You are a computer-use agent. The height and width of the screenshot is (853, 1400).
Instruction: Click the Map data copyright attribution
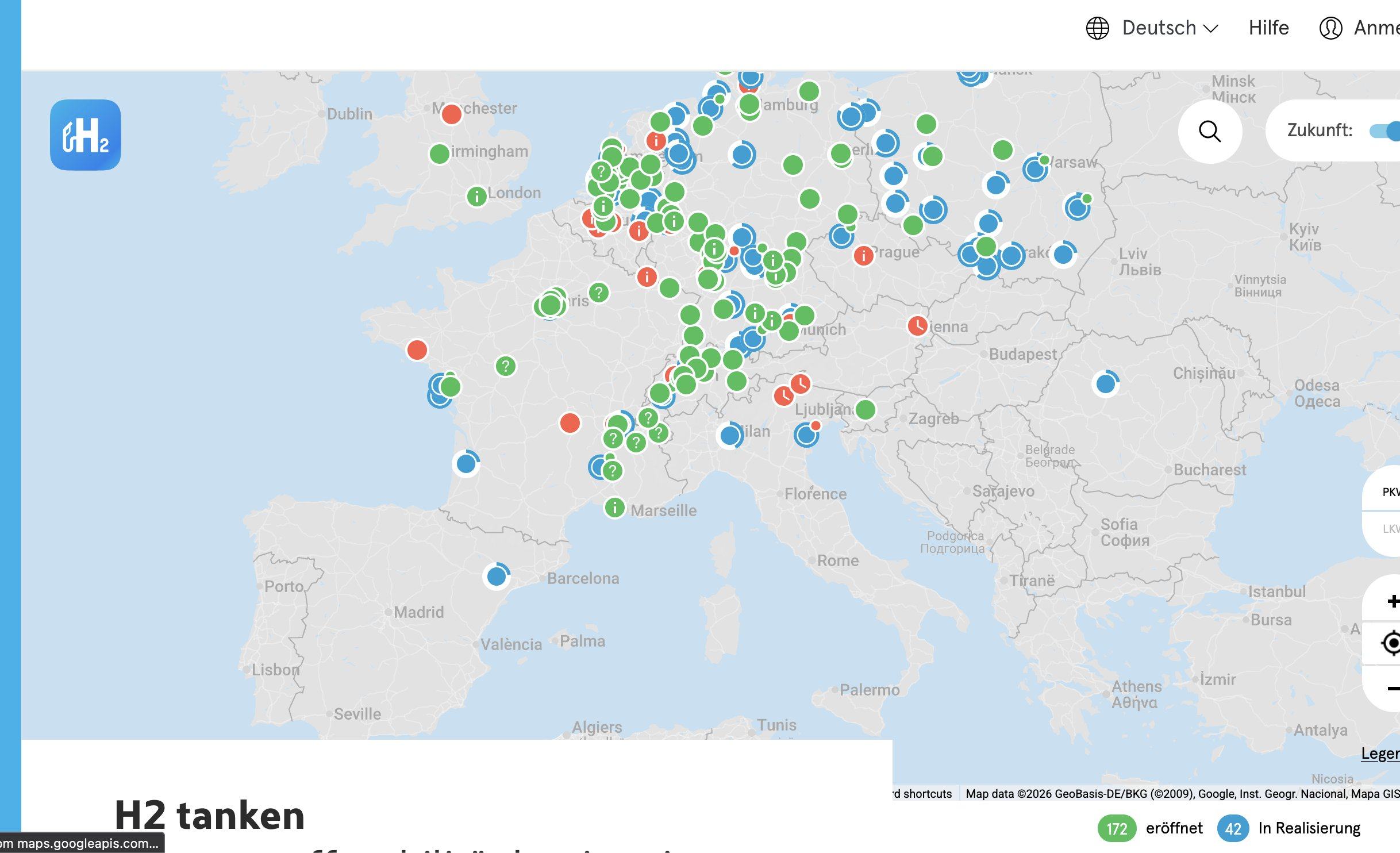tap(1183, 794)
